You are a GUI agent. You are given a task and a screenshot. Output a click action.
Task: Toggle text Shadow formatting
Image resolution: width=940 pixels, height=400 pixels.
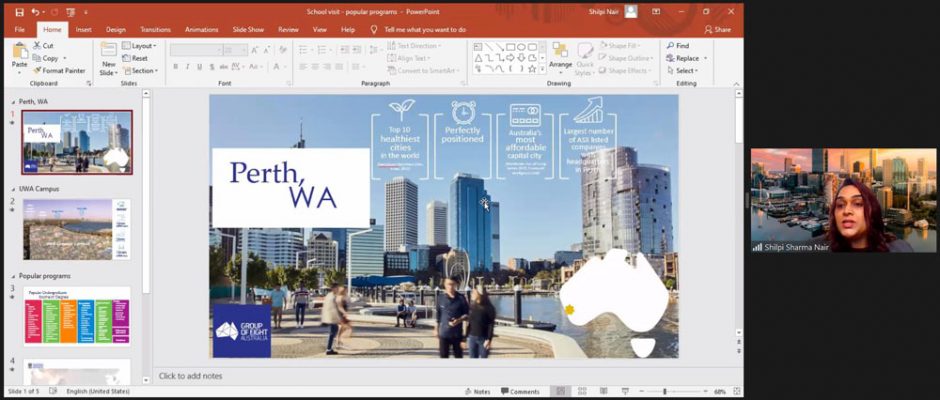pos(212,67)
